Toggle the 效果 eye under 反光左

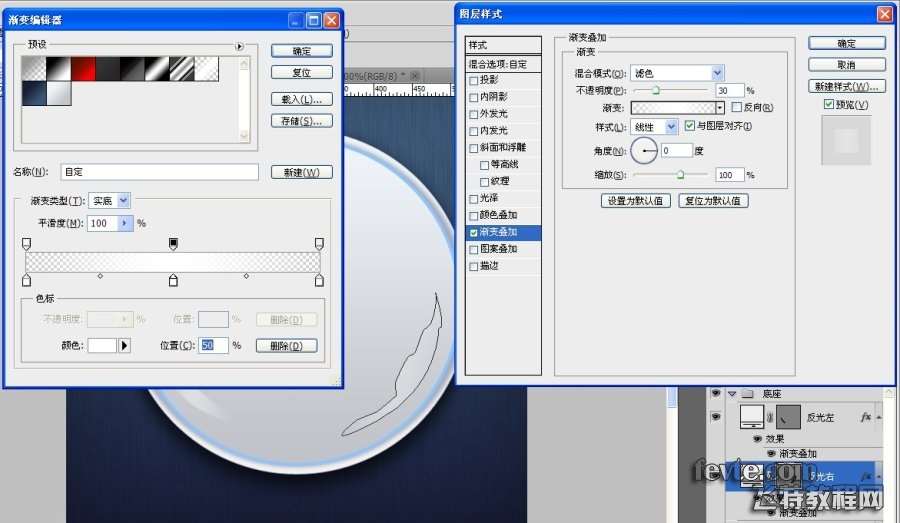pyautogui.click(x=757, y=439)
